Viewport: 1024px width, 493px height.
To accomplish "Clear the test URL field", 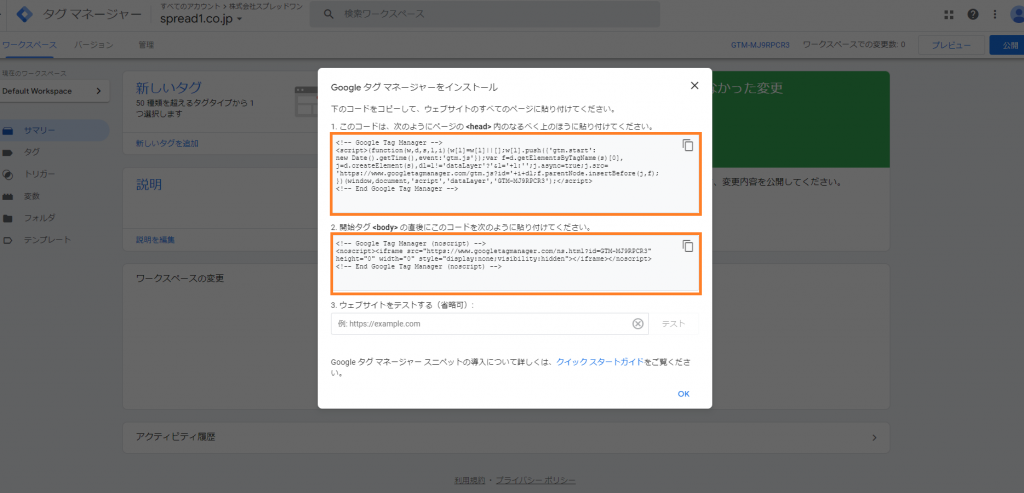I will click(637, 324).
